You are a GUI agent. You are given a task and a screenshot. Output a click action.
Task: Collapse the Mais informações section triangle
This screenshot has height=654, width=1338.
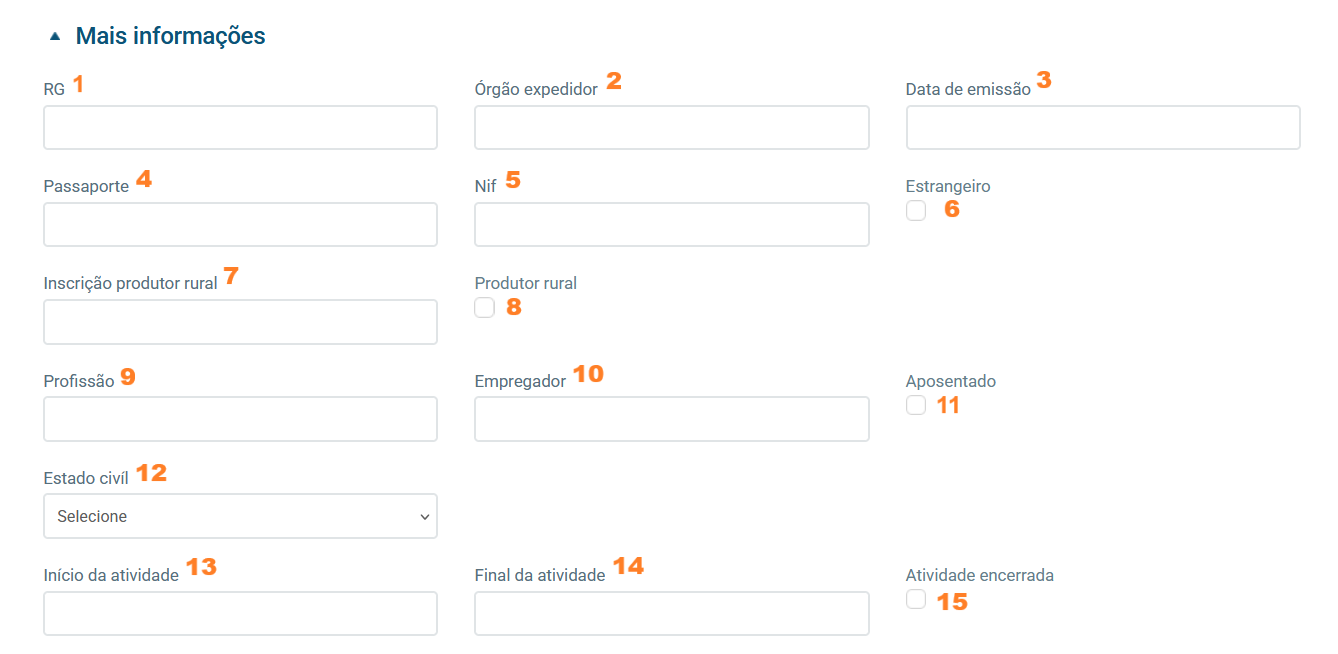click(x=55, y=37)
